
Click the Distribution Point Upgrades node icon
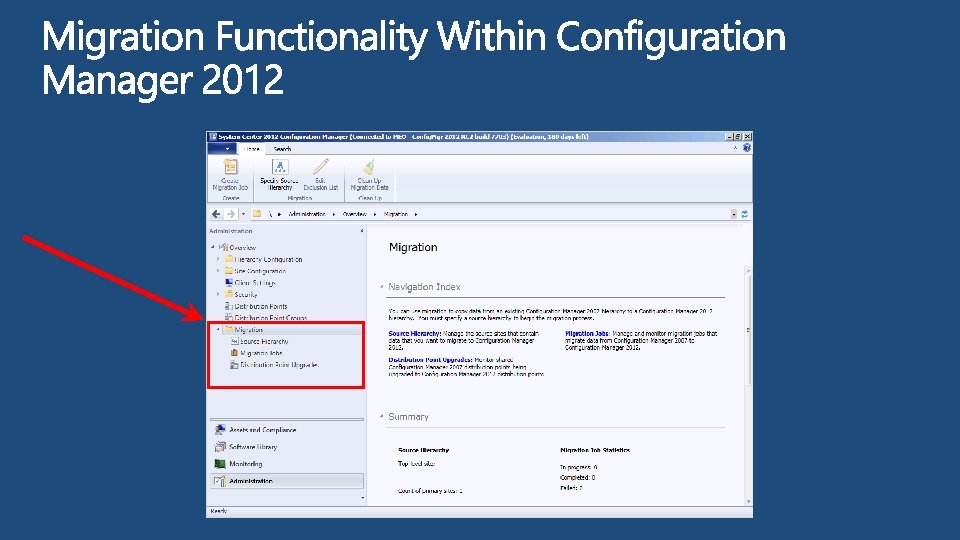click(x=234, y=364)
